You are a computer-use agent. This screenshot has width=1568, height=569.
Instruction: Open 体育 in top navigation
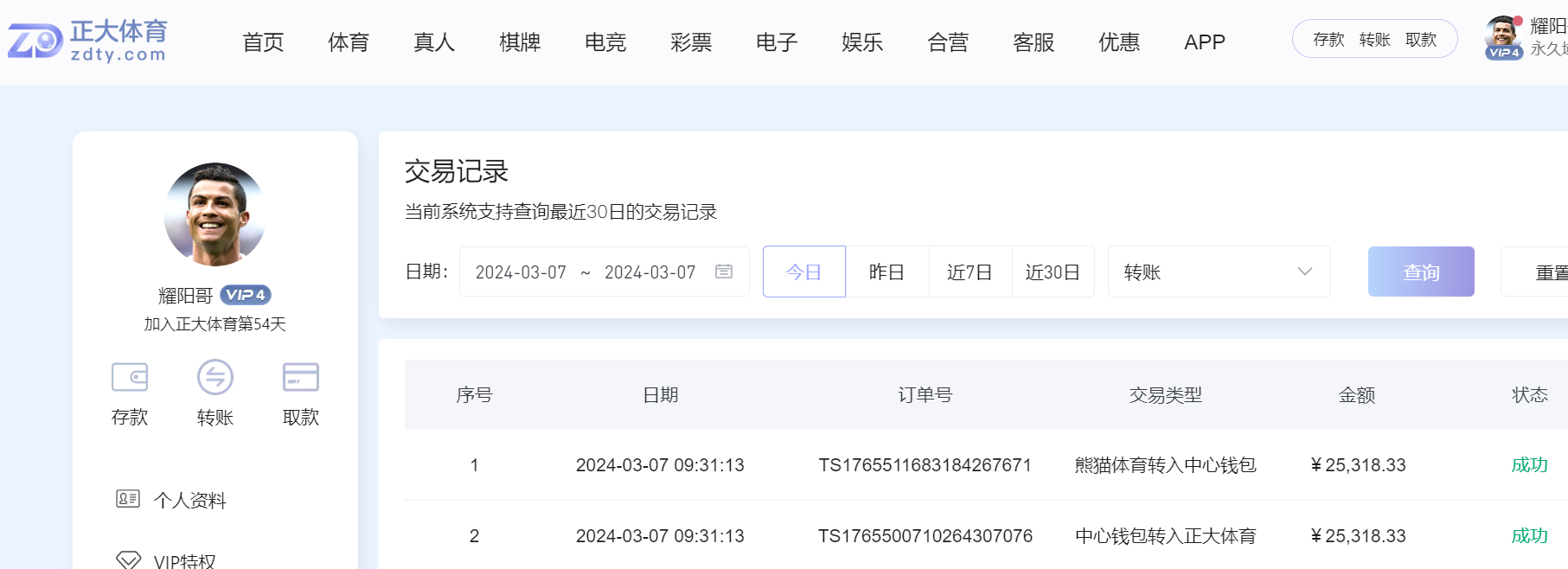pos(349,42)
